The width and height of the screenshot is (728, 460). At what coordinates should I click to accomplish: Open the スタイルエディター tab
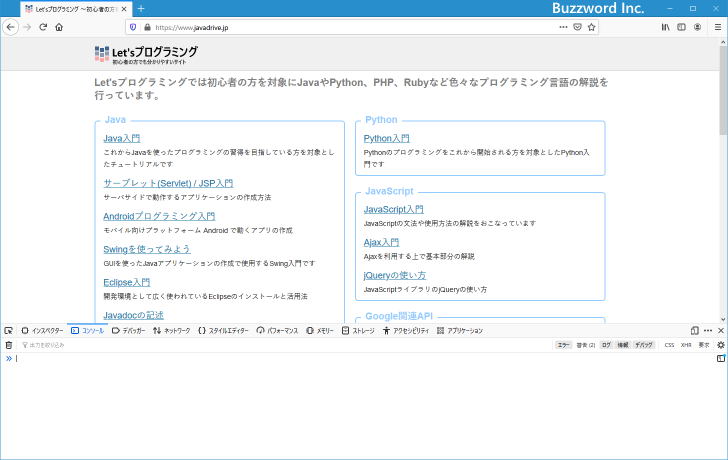223,330
